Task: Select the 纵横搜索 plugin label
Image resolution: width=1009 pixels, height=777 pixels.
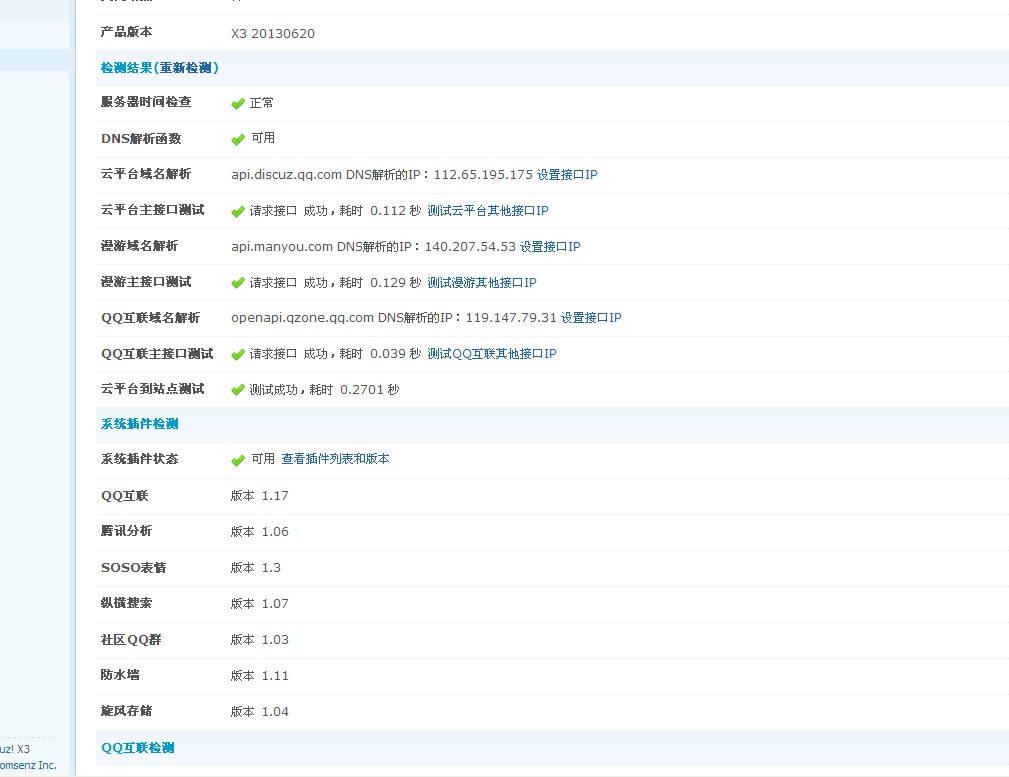Action: click(127, 603)
